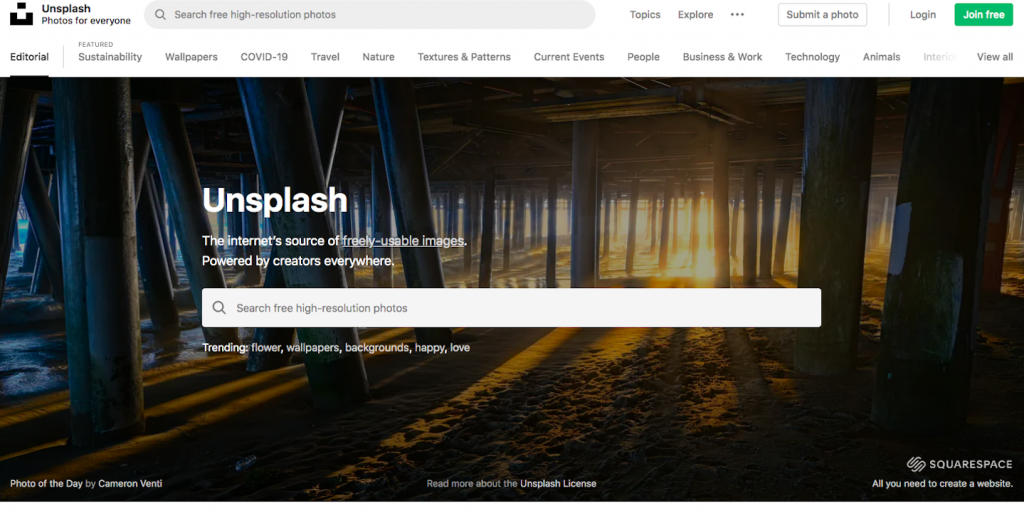Open the three-dots more menu

[737, 15]
